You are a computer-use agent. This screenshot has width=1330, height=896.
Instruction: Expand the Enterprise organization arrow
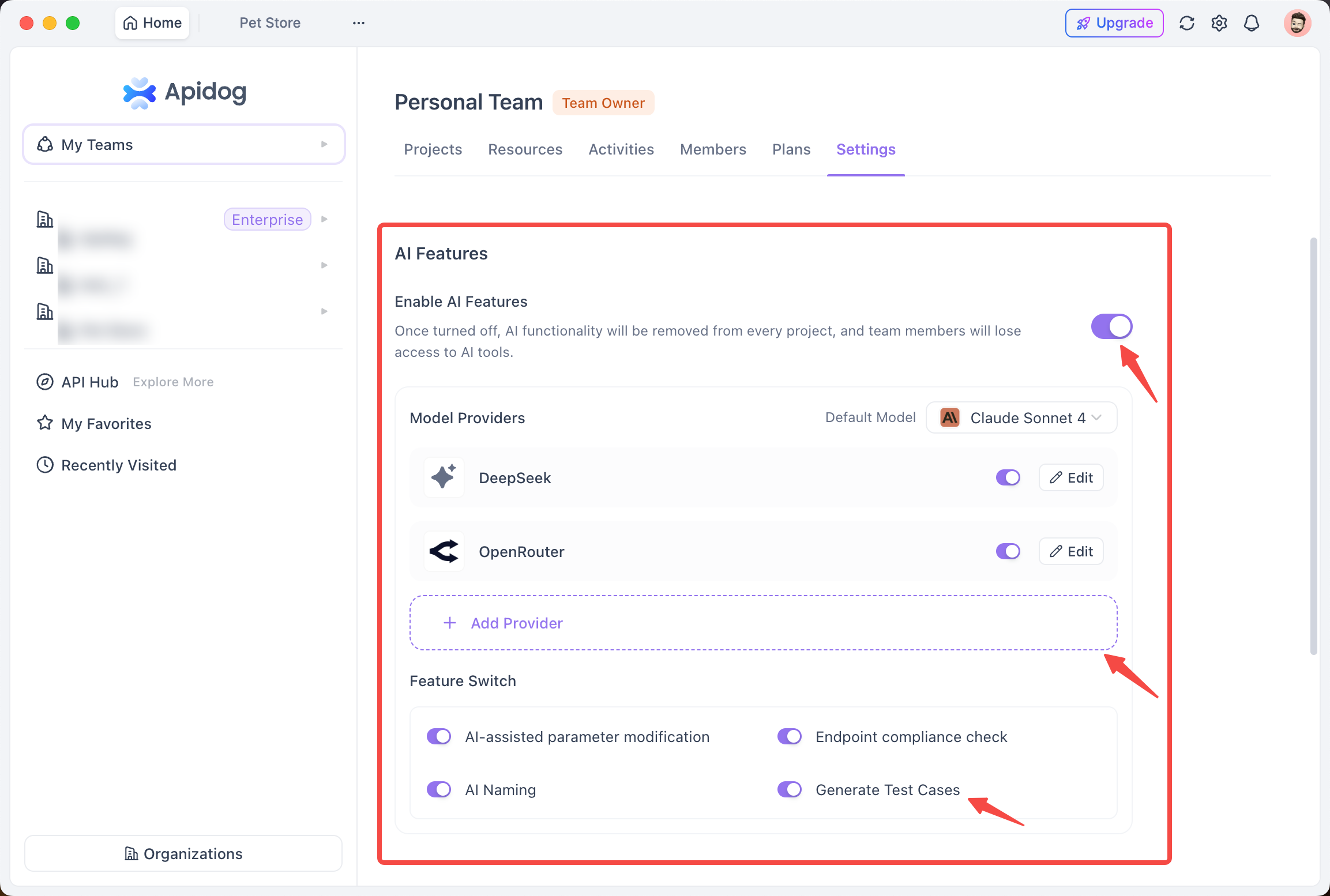pos(324,219)
